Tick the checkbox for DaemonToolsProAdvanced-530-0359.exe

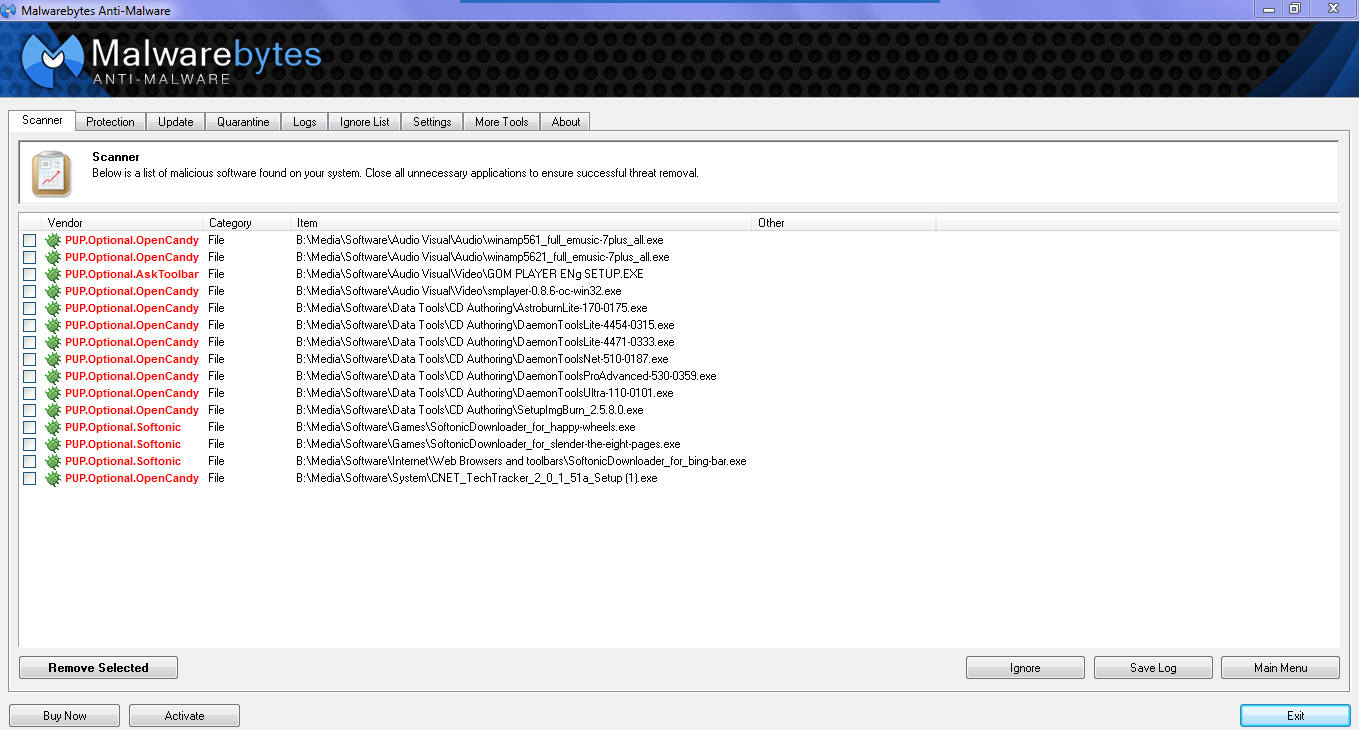click(x=29, y=376)
